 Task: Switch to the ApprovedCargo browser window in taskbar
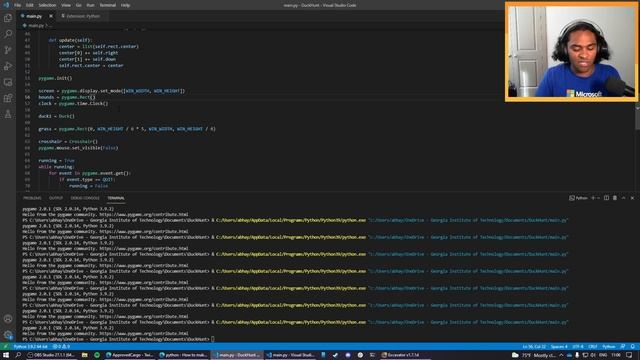click(x=130, y=355)
